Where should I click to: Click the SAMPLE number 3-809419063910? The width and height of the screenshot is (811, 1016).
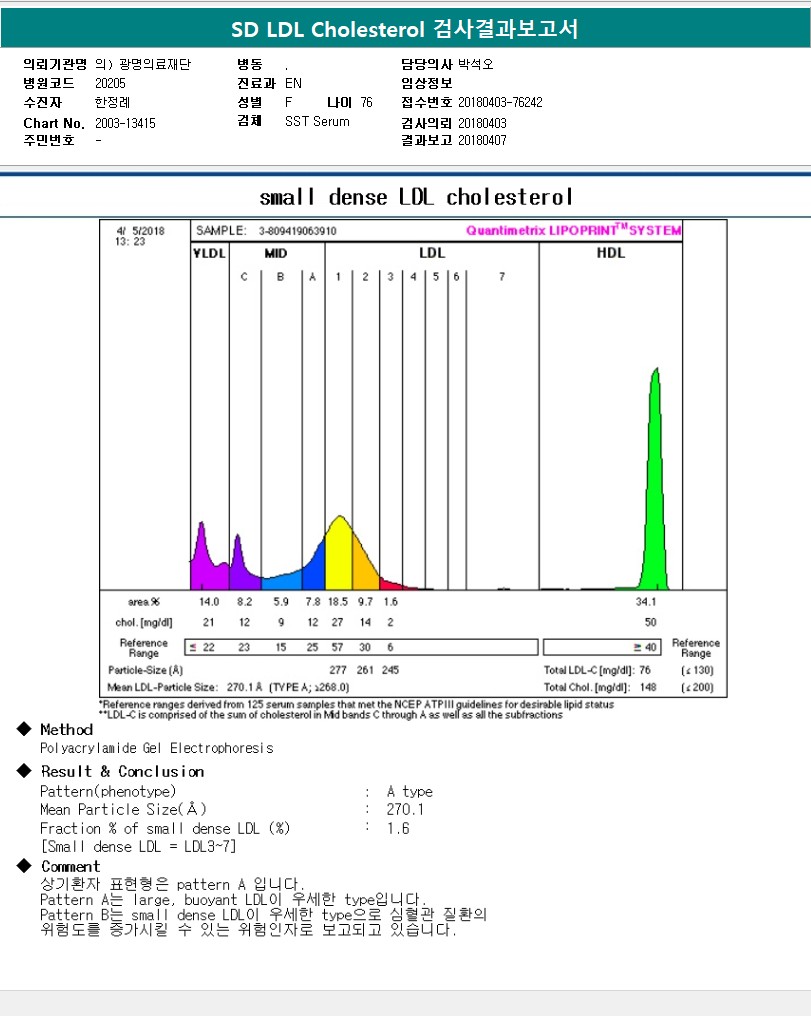(x=297, y=231)
